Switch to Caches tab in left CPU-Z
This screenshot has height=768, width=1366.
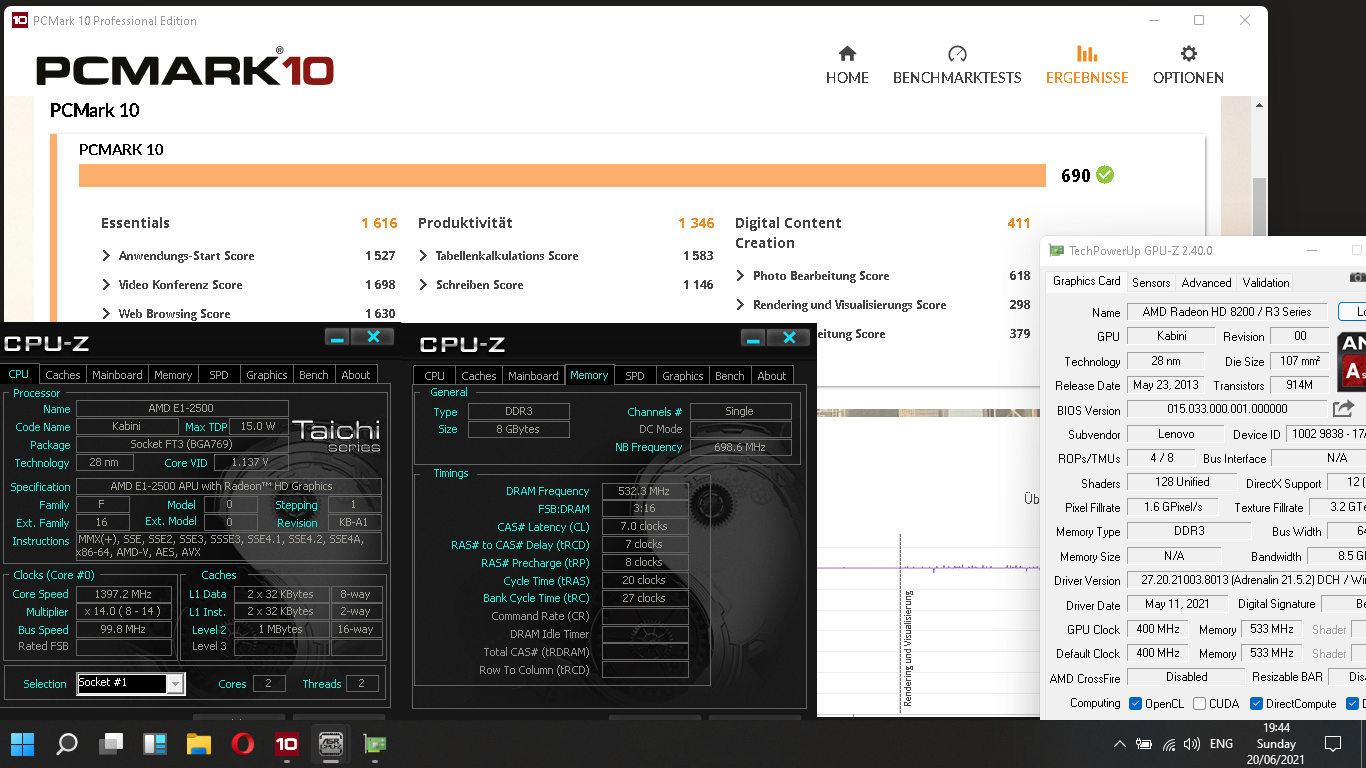(x=62, y=375)
